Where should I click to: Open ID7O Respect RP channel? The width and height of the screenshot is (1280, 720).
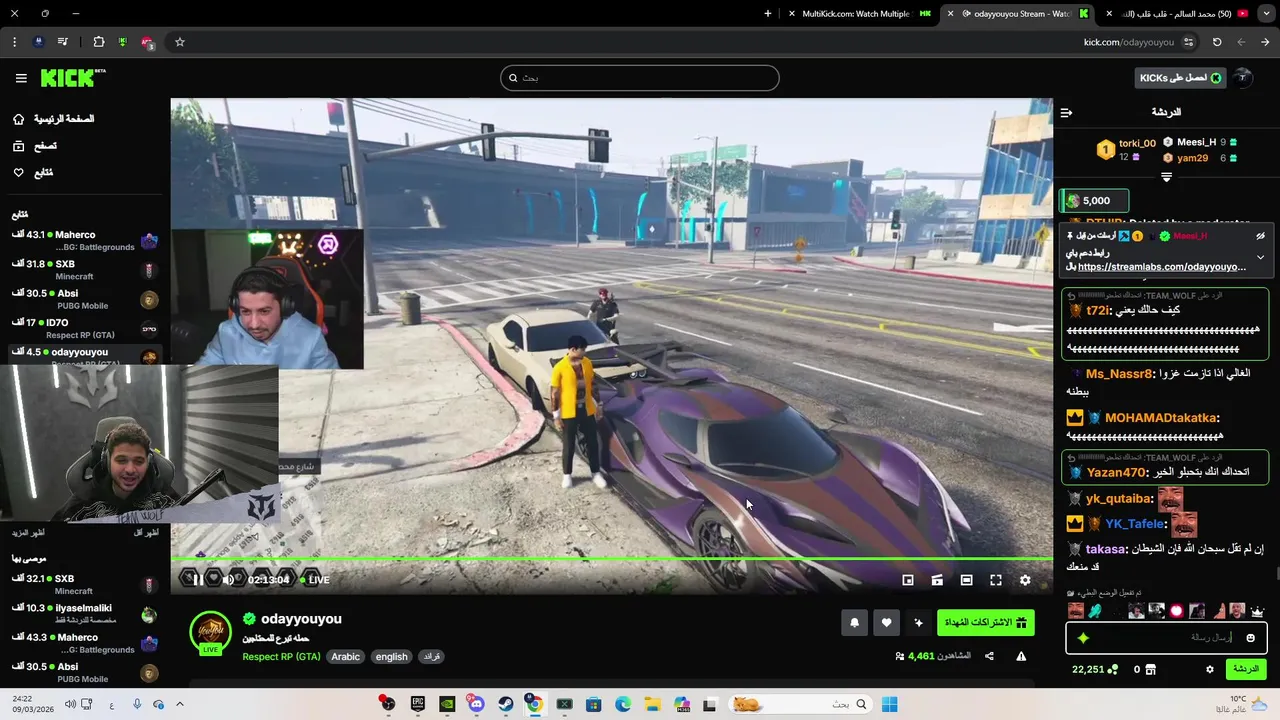[84, 328]
